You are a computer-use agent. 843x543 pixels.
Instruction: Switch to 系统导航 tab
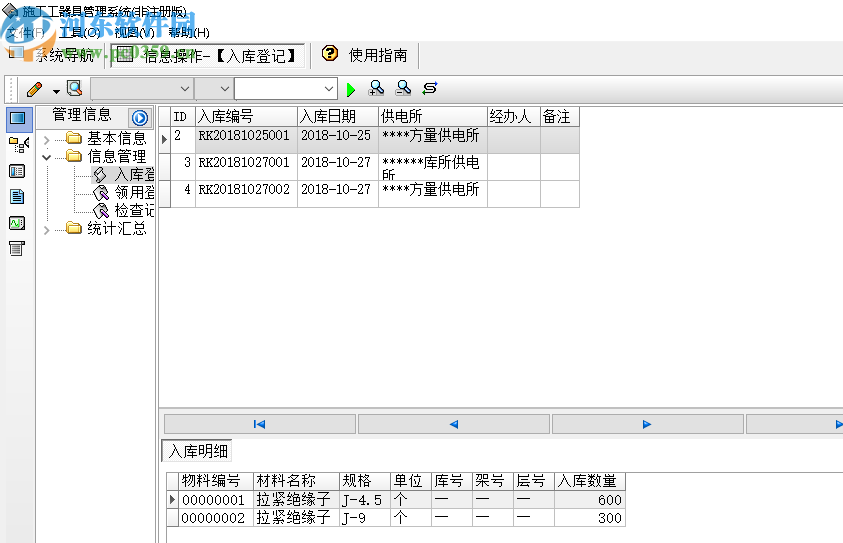52,55
